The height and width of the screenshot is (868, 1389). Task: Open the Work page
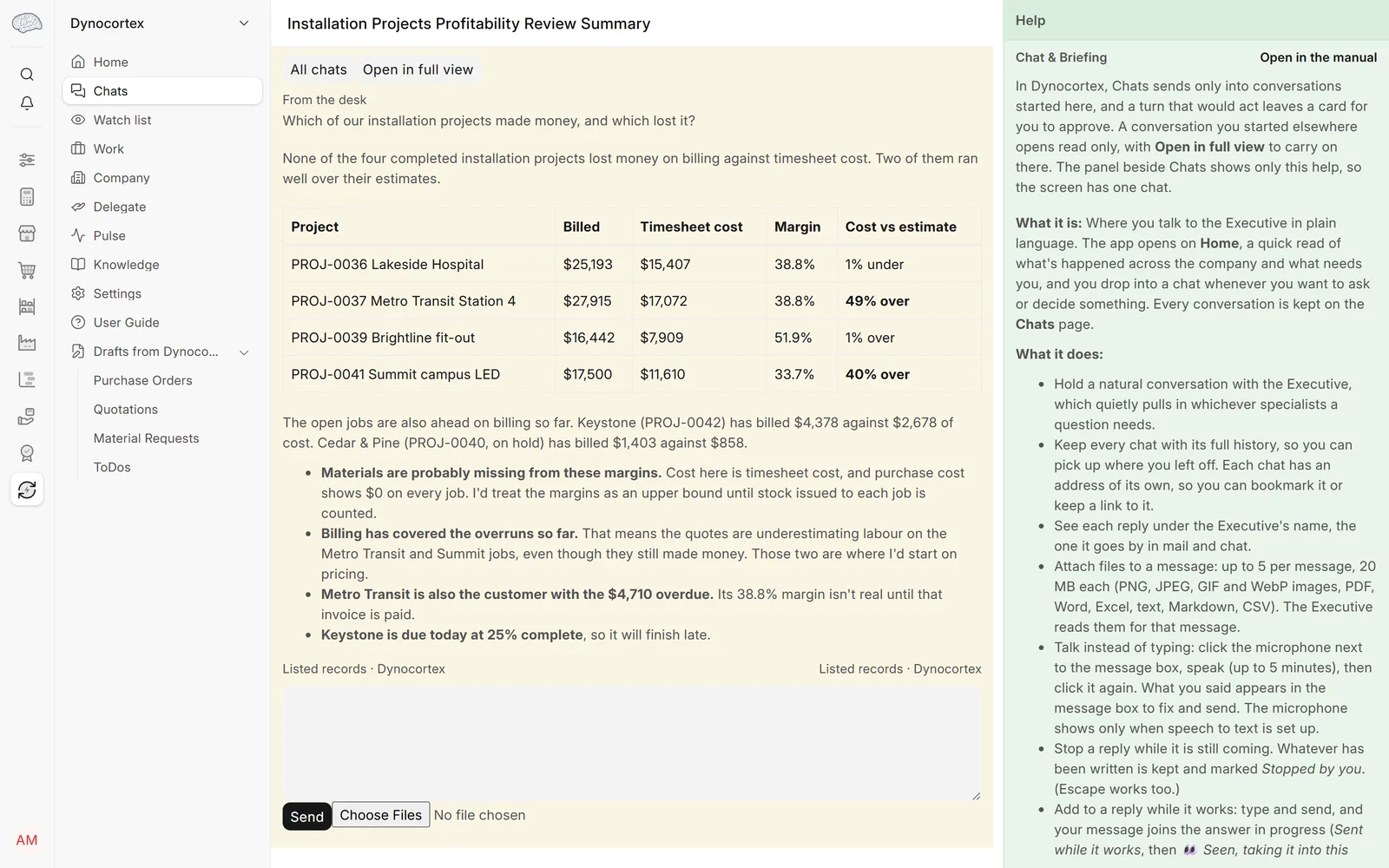click(162, 148)
